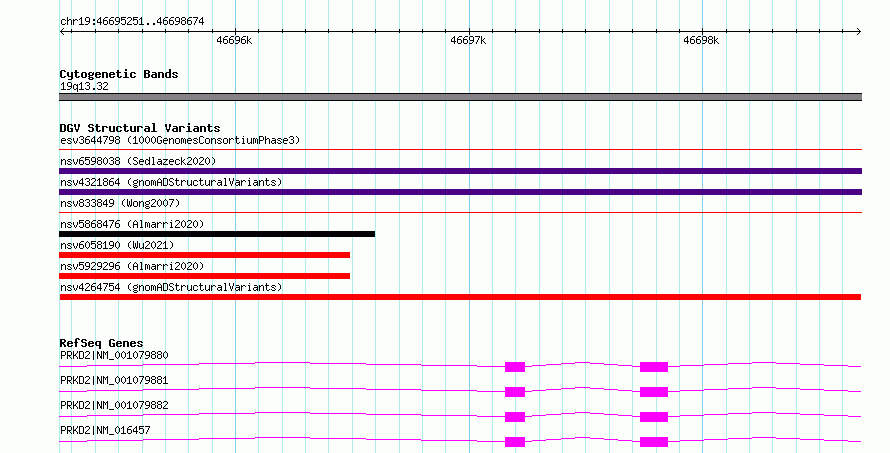This screenshot has width=890, height=453.
Task: Click the nsv6058190 (Wu2021) label
Action: point(117,245)
